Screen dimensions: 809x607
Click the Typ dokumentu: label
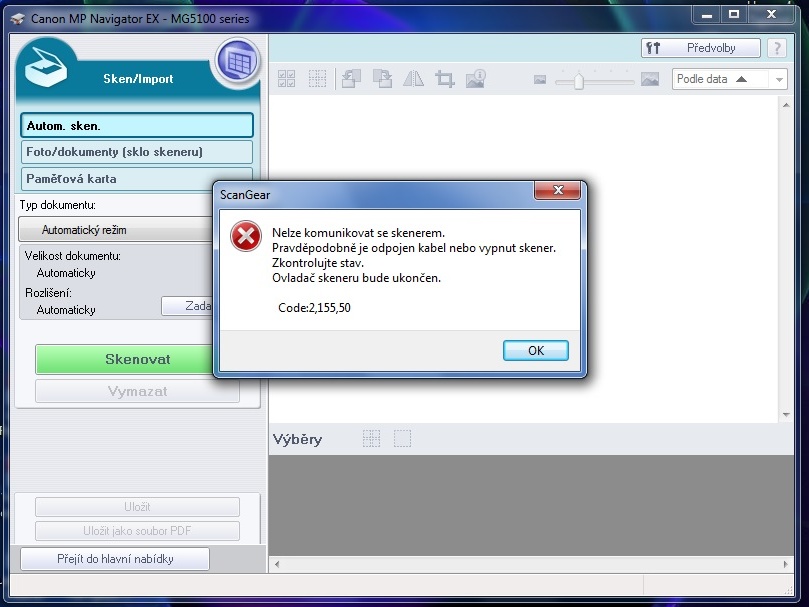pyautogui.click(x=58, y=205)
